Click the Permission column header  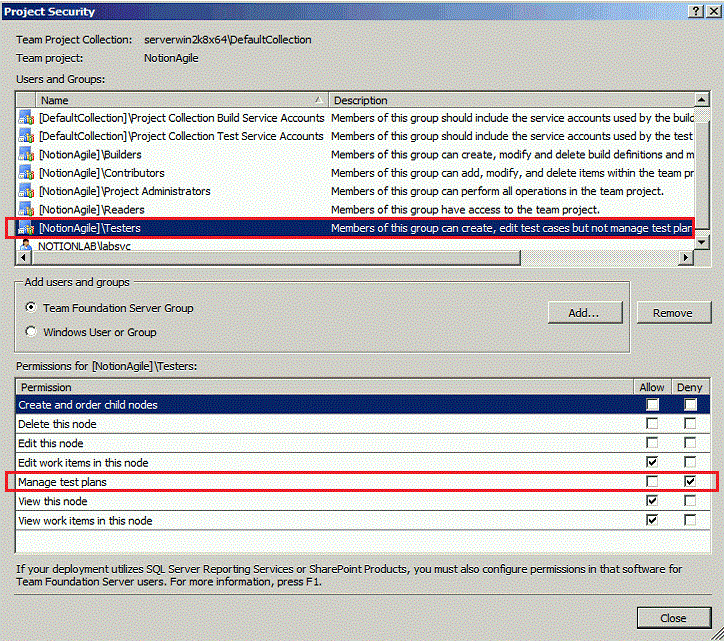pyautogui.click(x=325, y=387)
